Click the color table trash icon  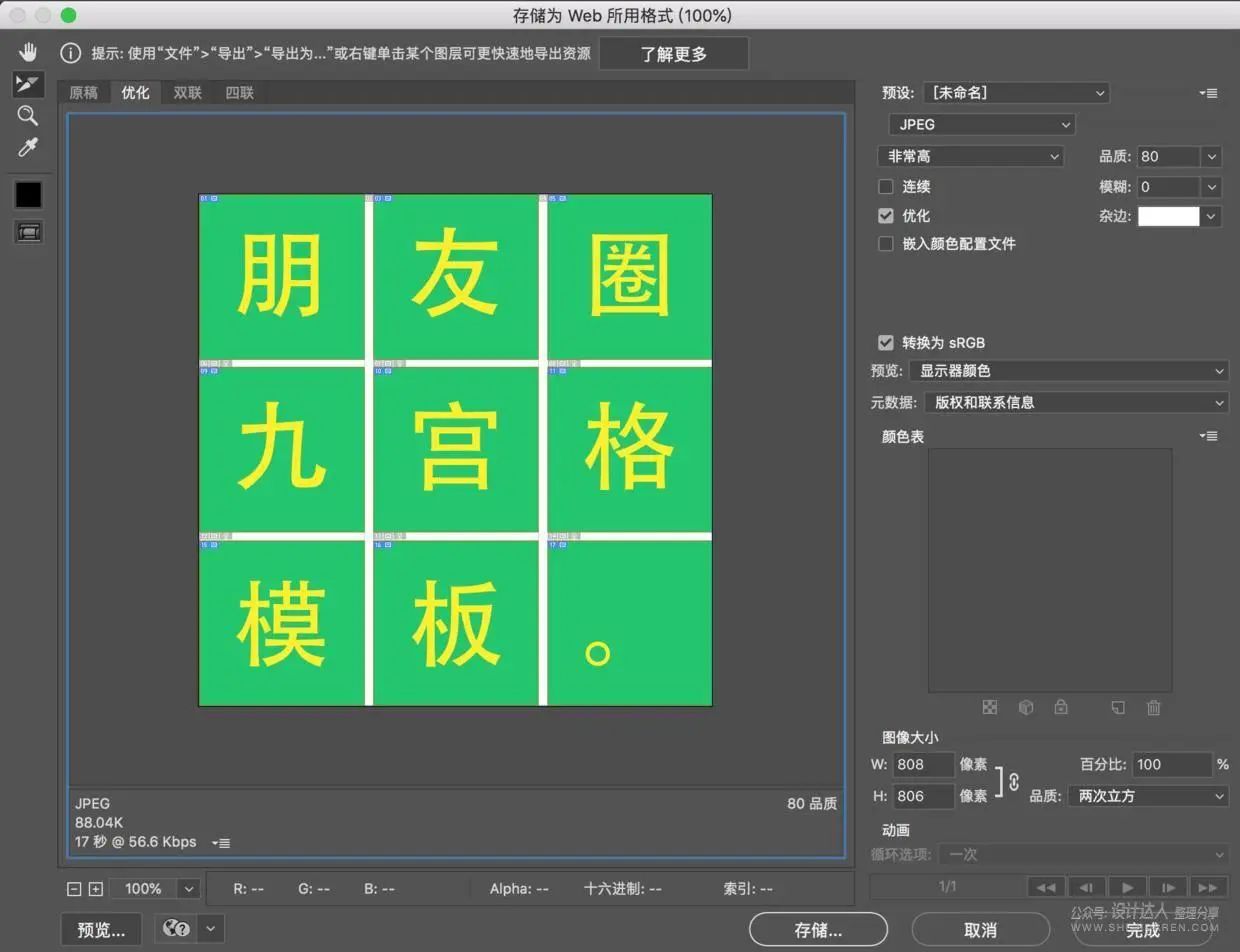pos(1153,708)
